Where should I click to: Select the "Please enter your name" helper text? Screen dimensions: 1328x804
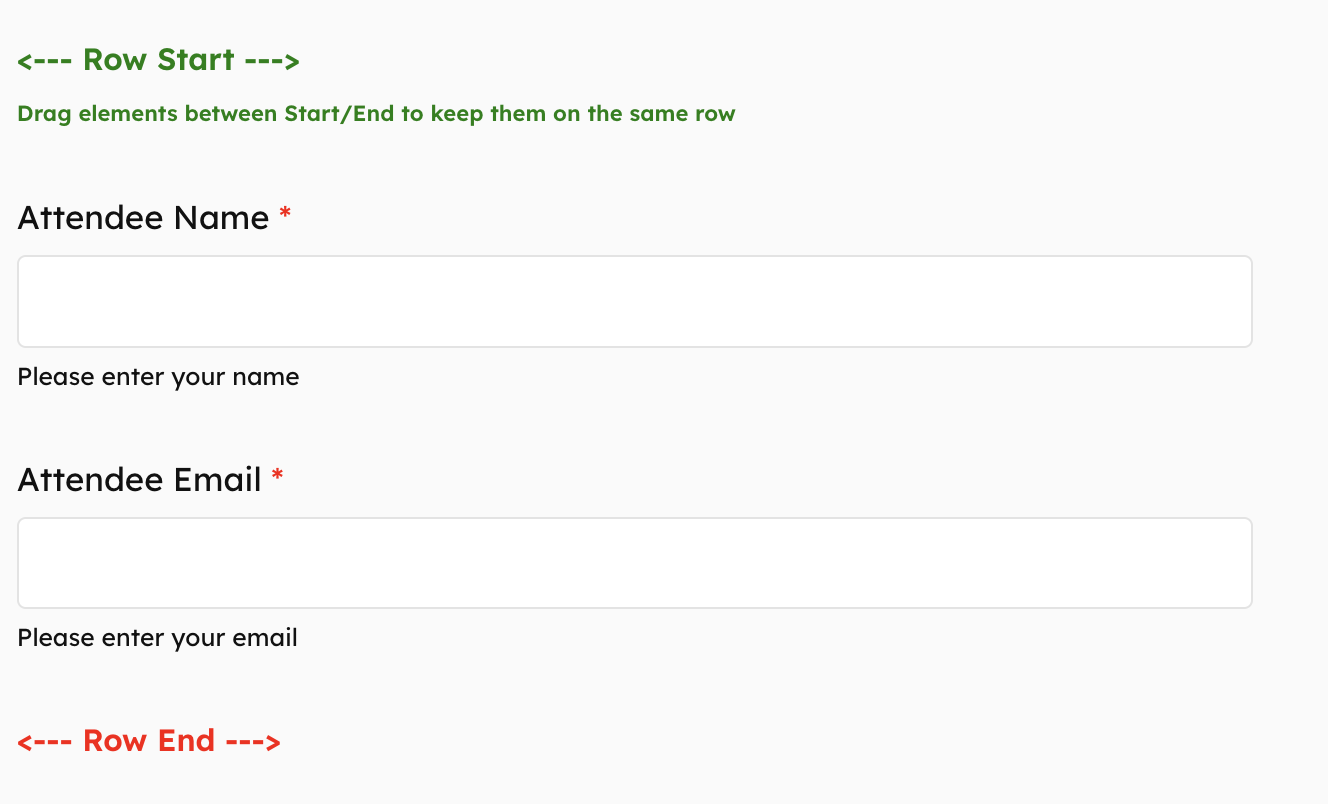coord(158,377)
